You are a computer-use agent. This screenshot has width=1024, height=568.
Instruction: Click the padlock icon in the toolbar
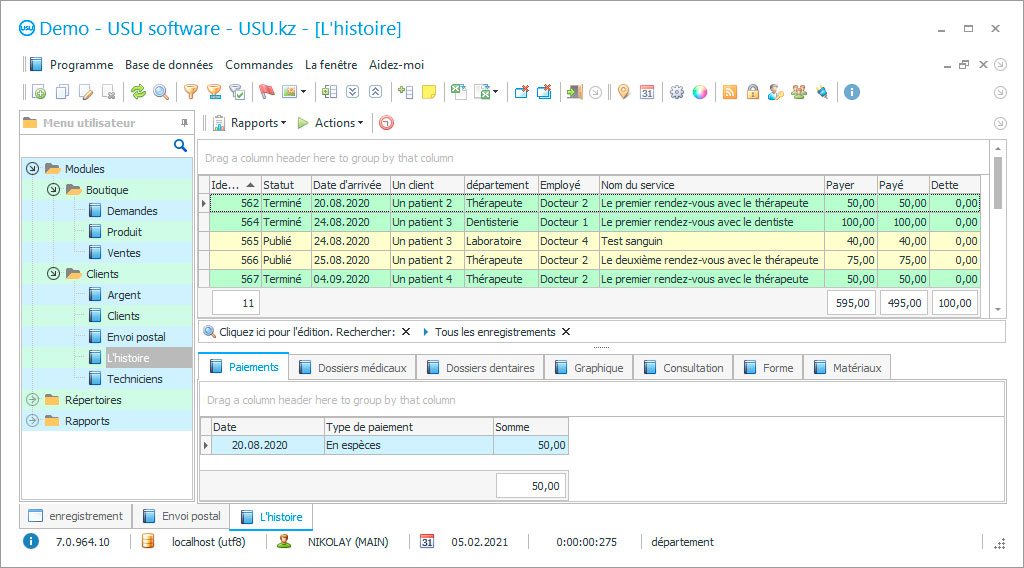tap(752, 92)
